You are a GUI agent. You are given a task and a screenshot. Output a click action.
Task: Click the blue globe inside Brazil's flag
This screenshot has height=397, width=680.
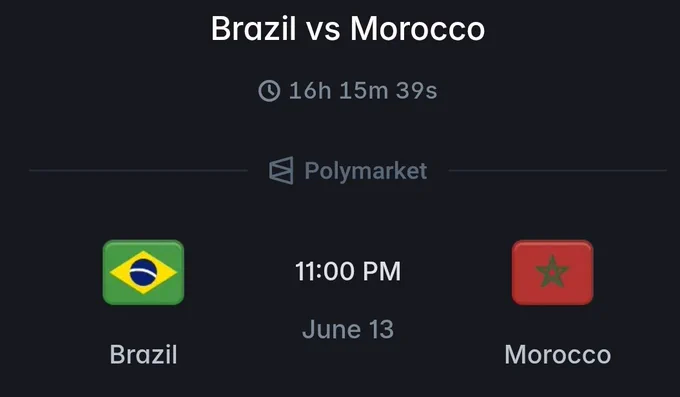pos(144,272)
